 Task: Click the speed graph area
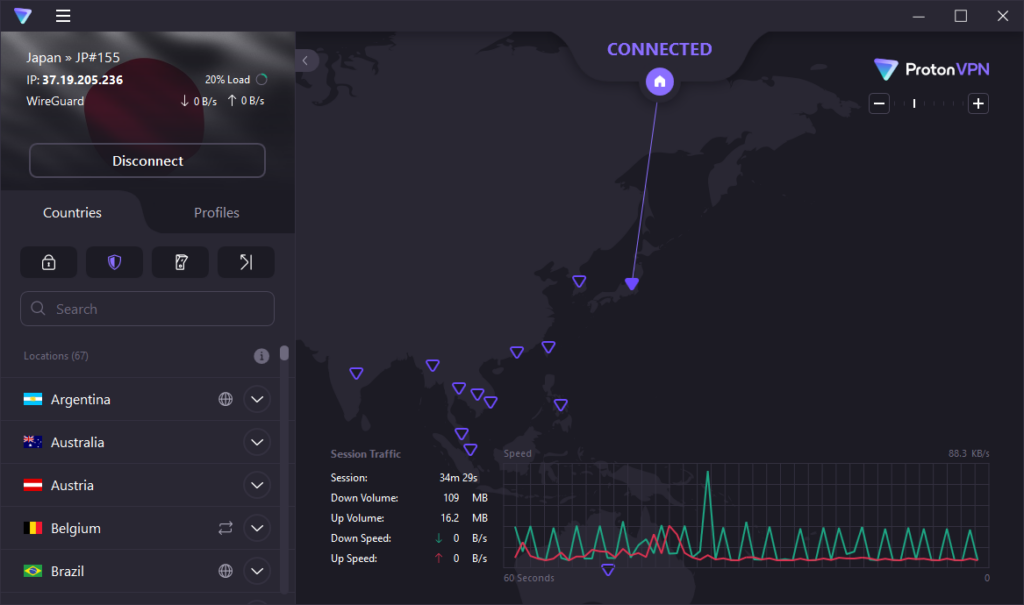pyautogui.click(x=746, y=515)
